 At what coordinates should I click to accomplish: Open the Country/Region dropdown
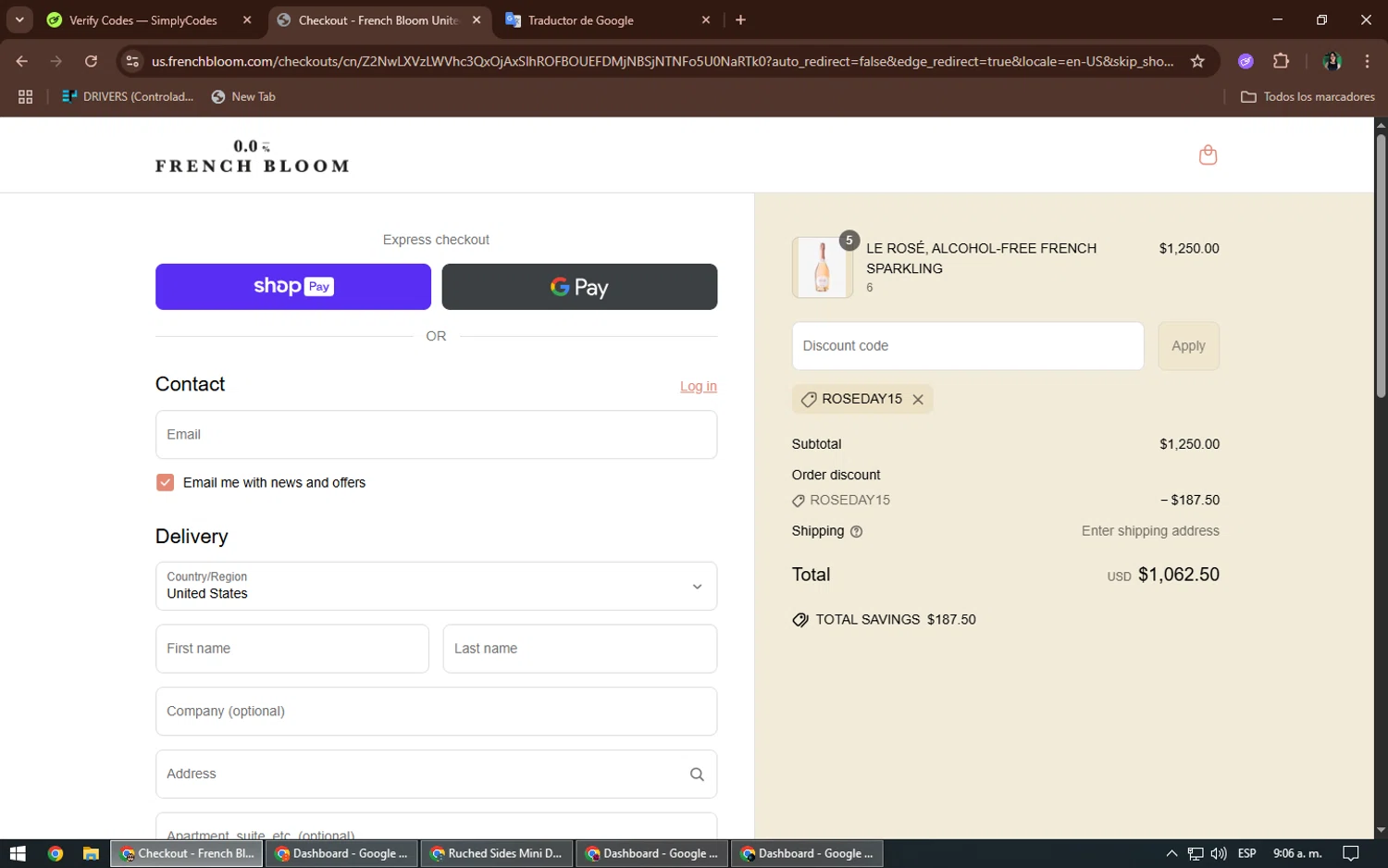pos(436,586)
